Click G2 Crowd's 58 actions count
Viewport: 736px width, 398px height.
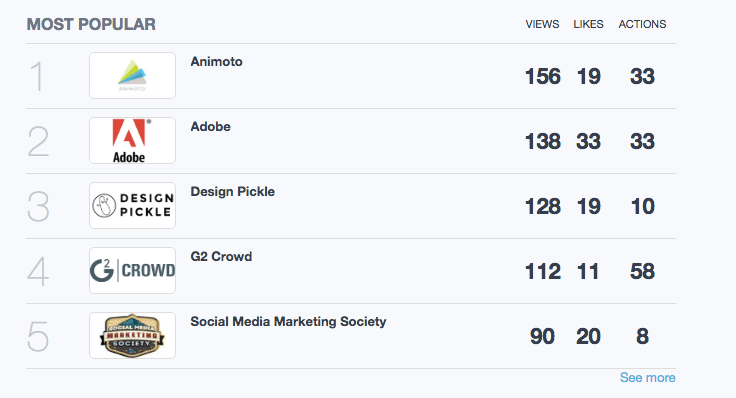point(642,271)
